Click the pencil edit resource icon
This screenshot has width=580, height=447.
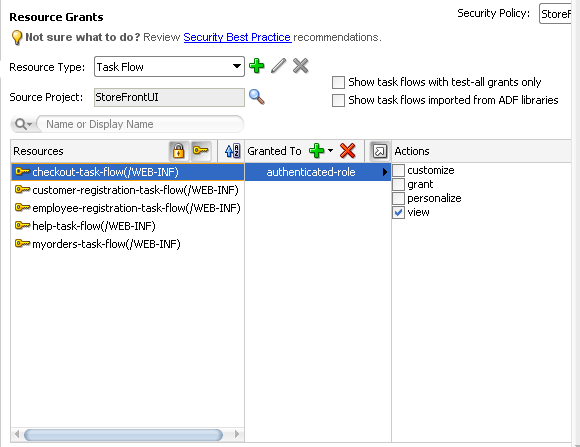[x=278, y=66]
